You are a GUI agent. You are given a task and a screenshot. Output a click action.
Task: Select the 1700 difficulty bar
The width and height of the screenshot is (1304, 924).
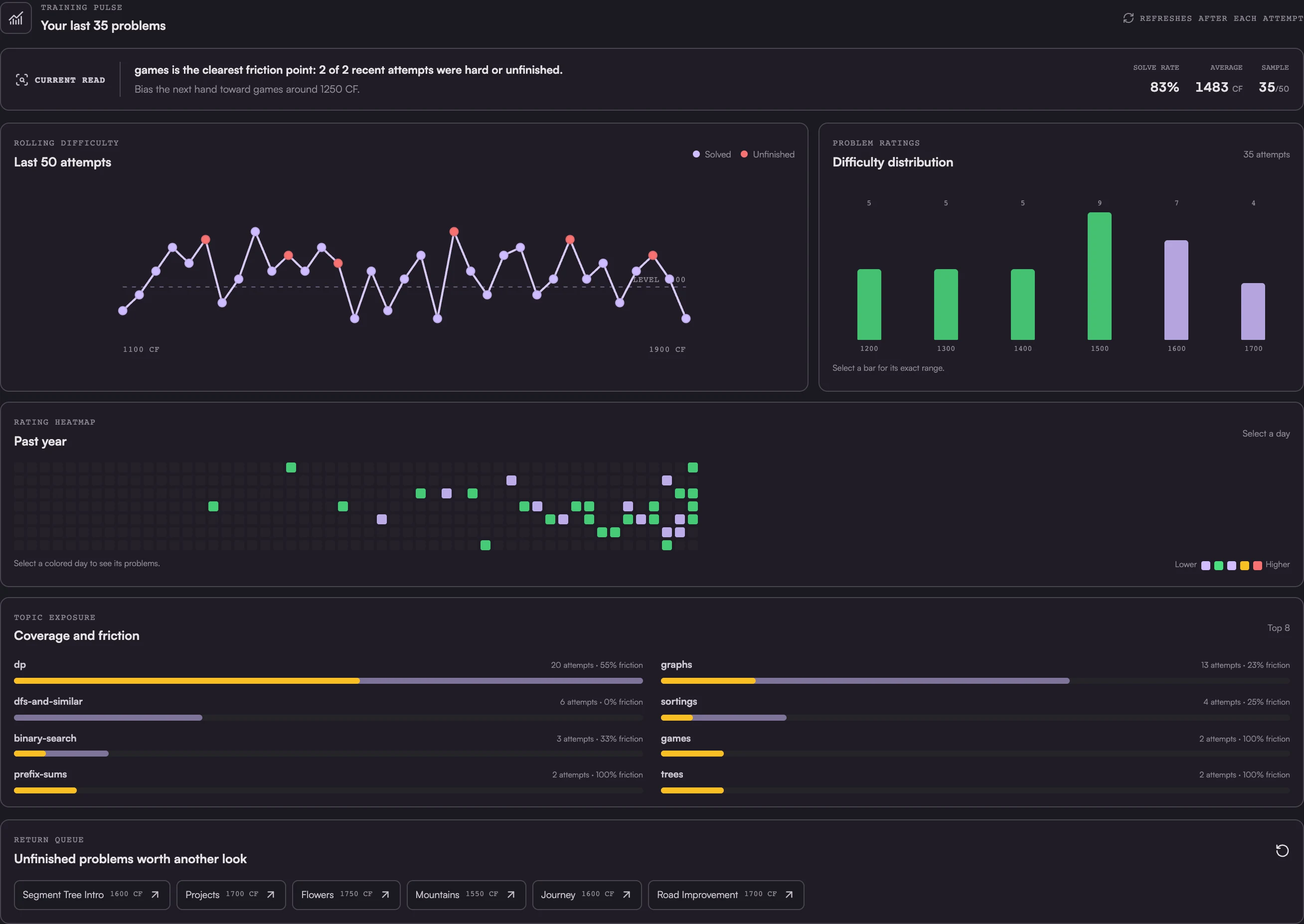pyautogui.click(x=1253, y=311)
